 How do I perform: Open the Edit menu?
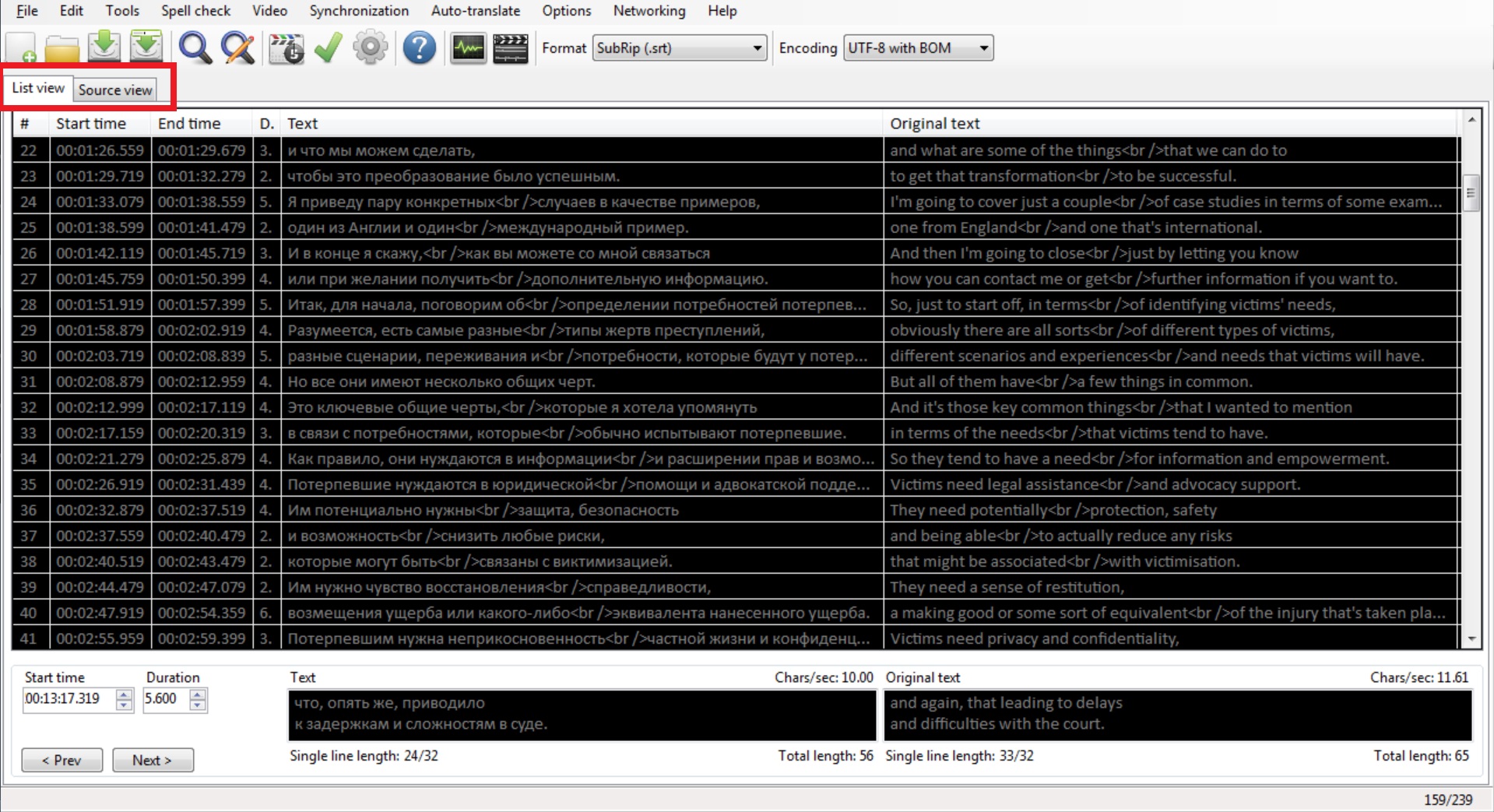click(72, 11)
